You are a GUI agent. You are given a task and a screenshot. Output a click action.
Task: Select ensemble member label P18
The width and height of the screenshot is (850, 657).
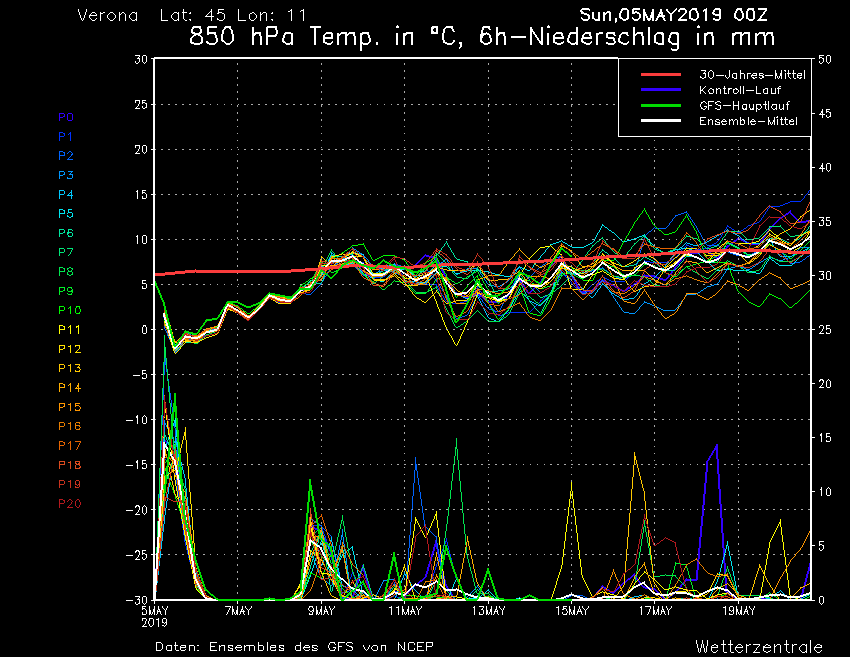coord(70,465)
